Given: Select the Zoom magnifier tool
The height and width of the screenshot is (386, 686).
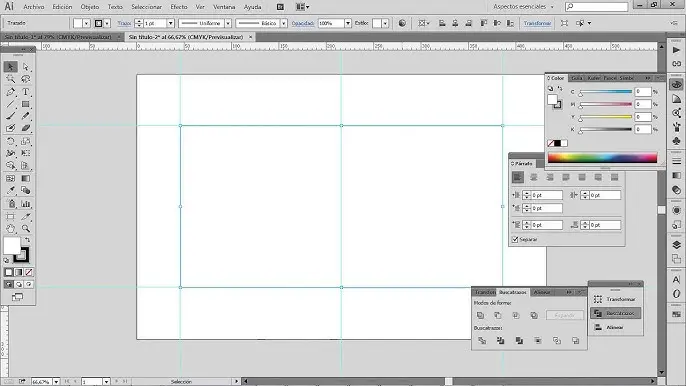Looking at the screenshot, I should (x=26, y=228).
